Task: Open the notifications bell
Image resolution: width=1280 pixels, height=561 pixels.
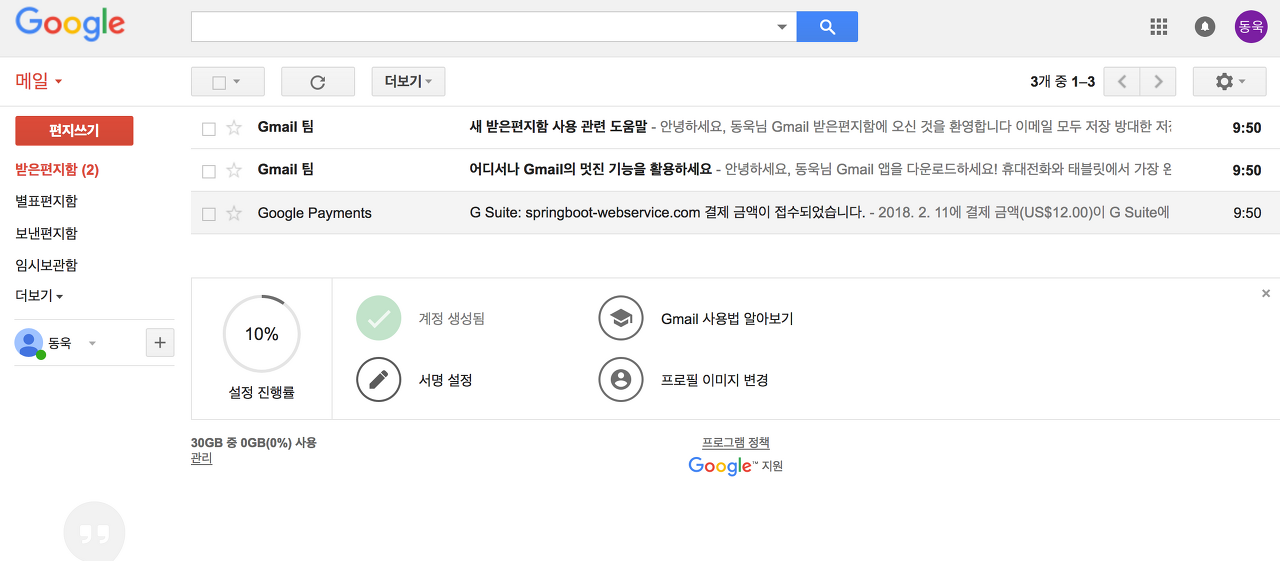Action: (1205, 27)
